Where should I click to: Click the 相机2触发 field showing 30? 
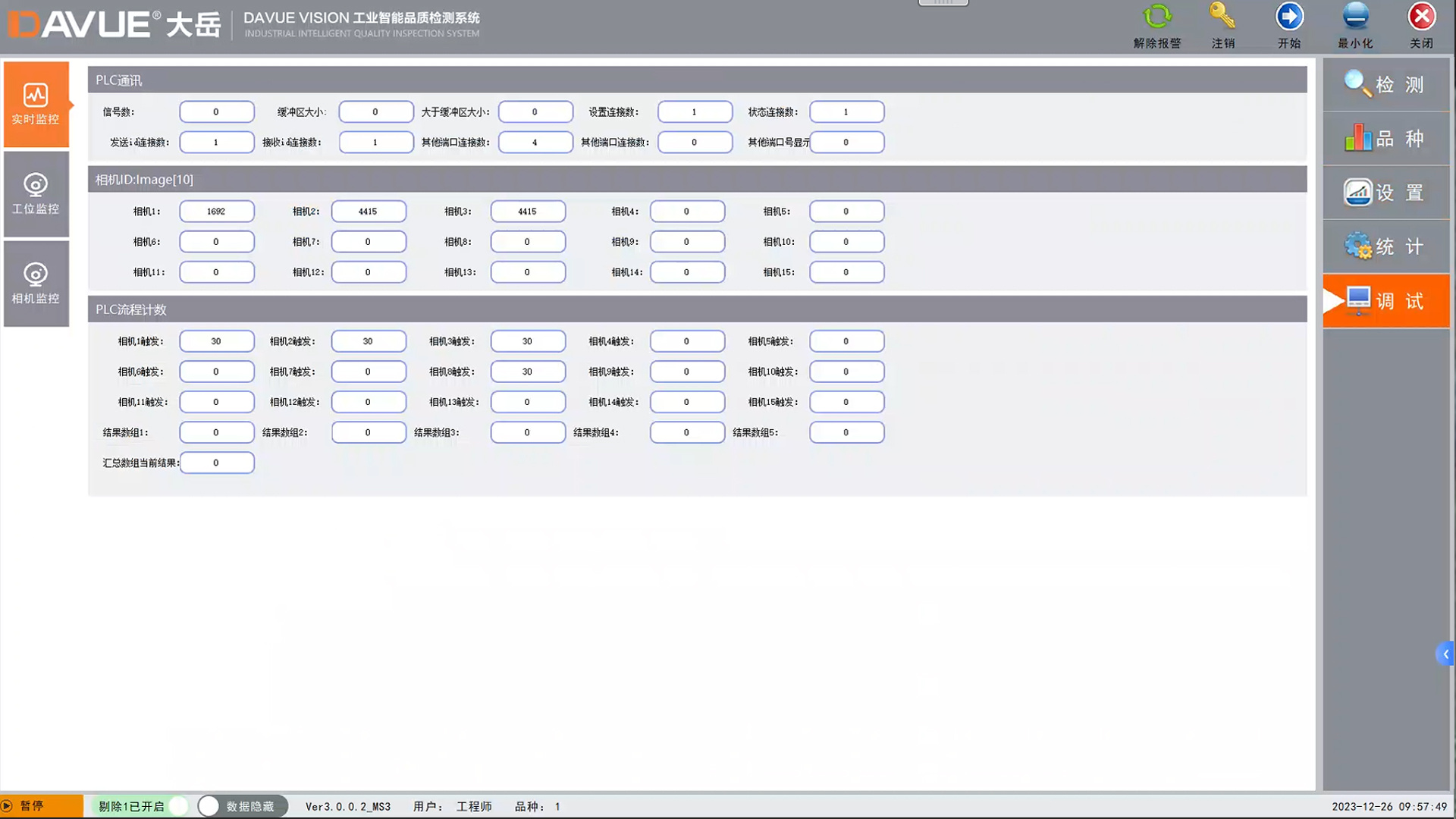click(x=369, y=341)
